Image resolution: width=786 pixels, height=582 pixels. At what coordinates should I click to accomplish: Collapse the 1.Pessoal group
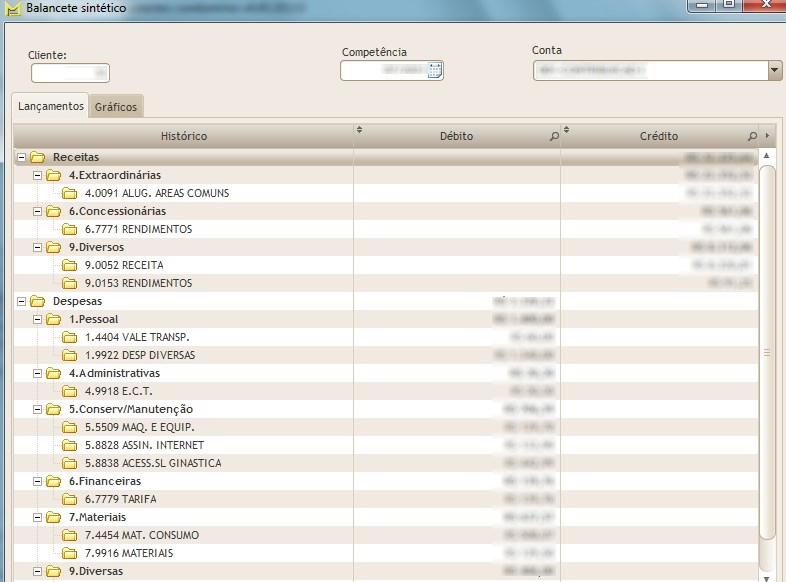tap(38, 319)
